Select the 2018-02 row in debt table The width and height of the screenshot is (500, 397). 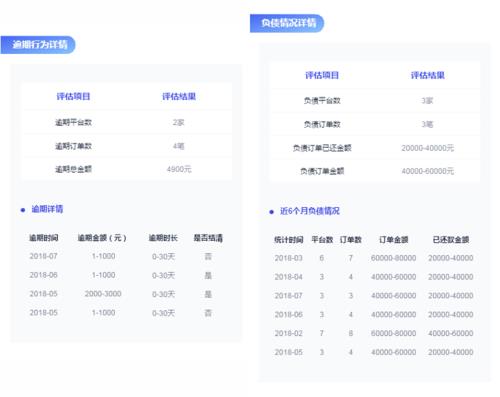[x=374, y=333]
